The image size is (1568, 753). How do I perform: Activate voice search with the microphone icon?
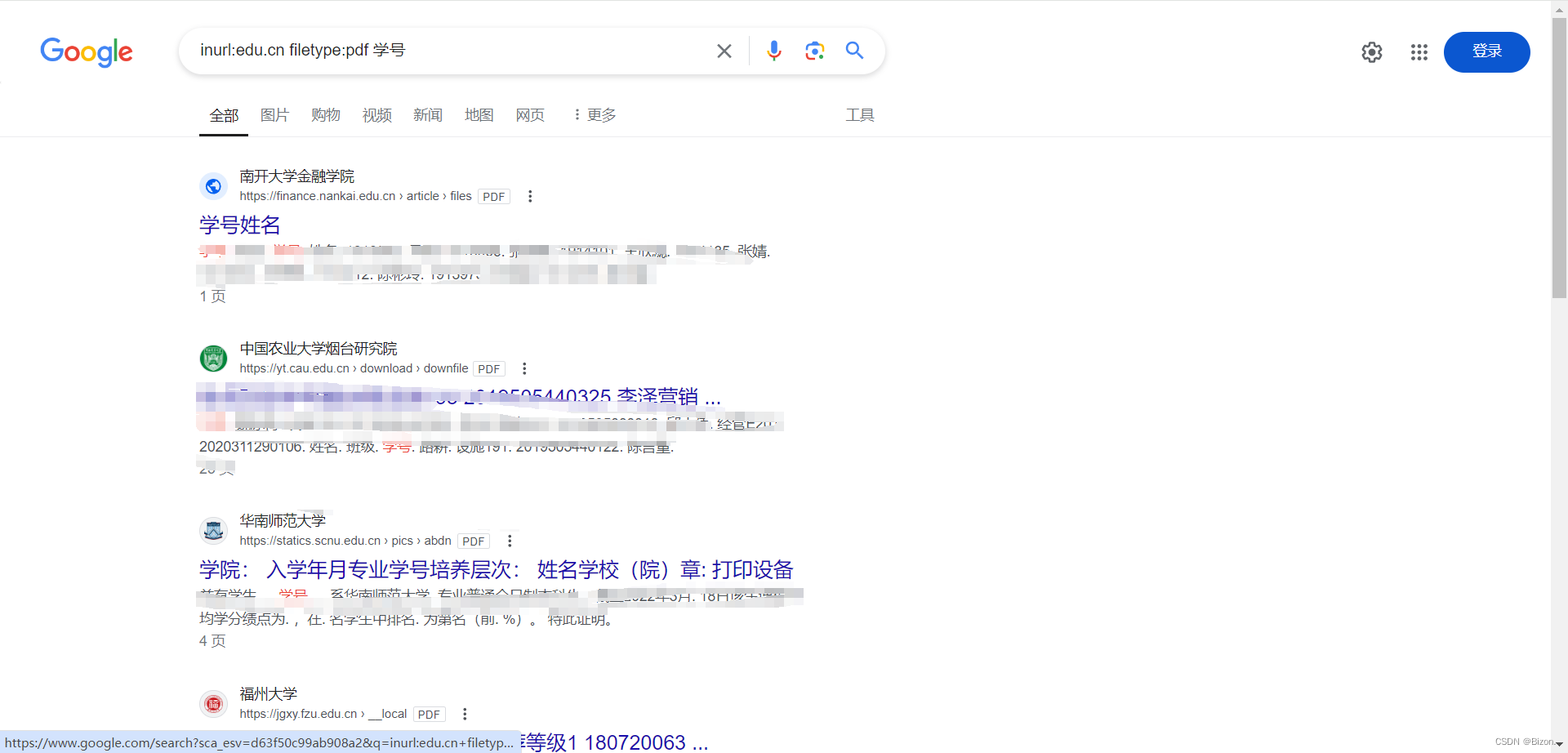(x=773, y=50)
